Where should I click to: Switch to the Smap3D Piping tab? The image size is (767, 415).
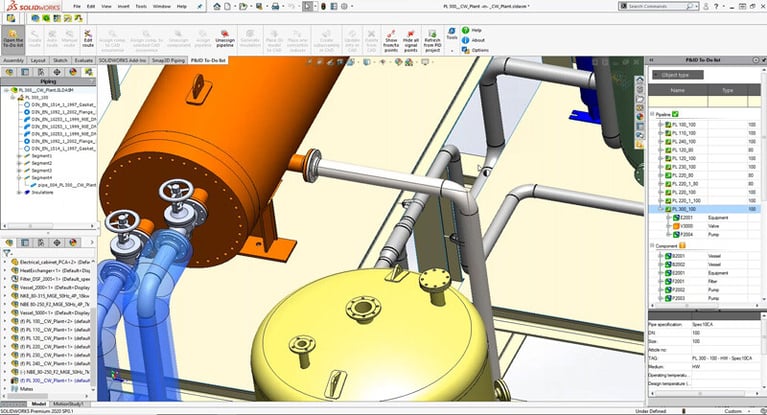click(x=168, y=60)
